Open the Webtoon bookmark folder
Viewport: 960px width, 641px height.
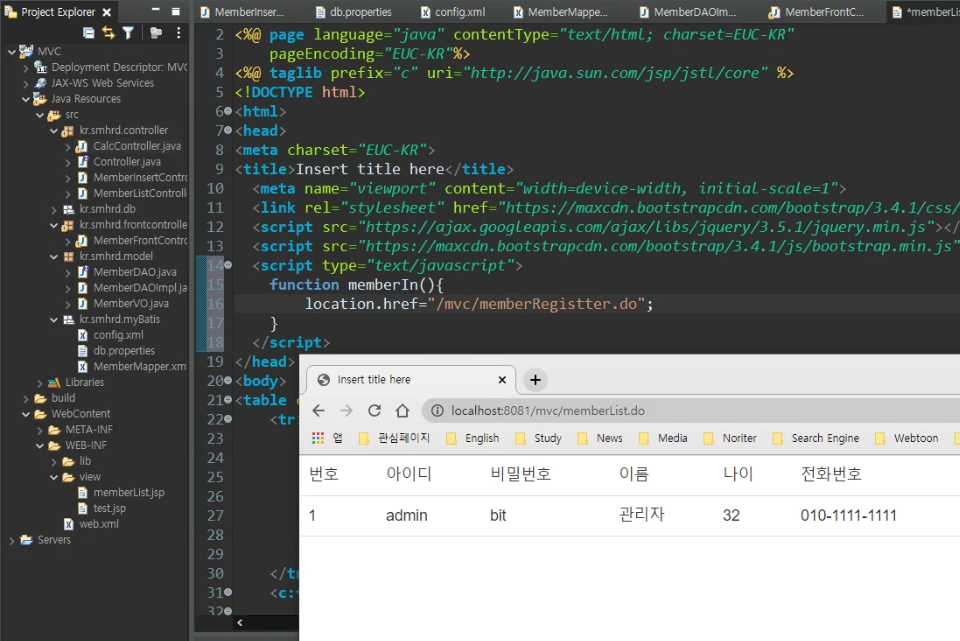pos(907,438)
